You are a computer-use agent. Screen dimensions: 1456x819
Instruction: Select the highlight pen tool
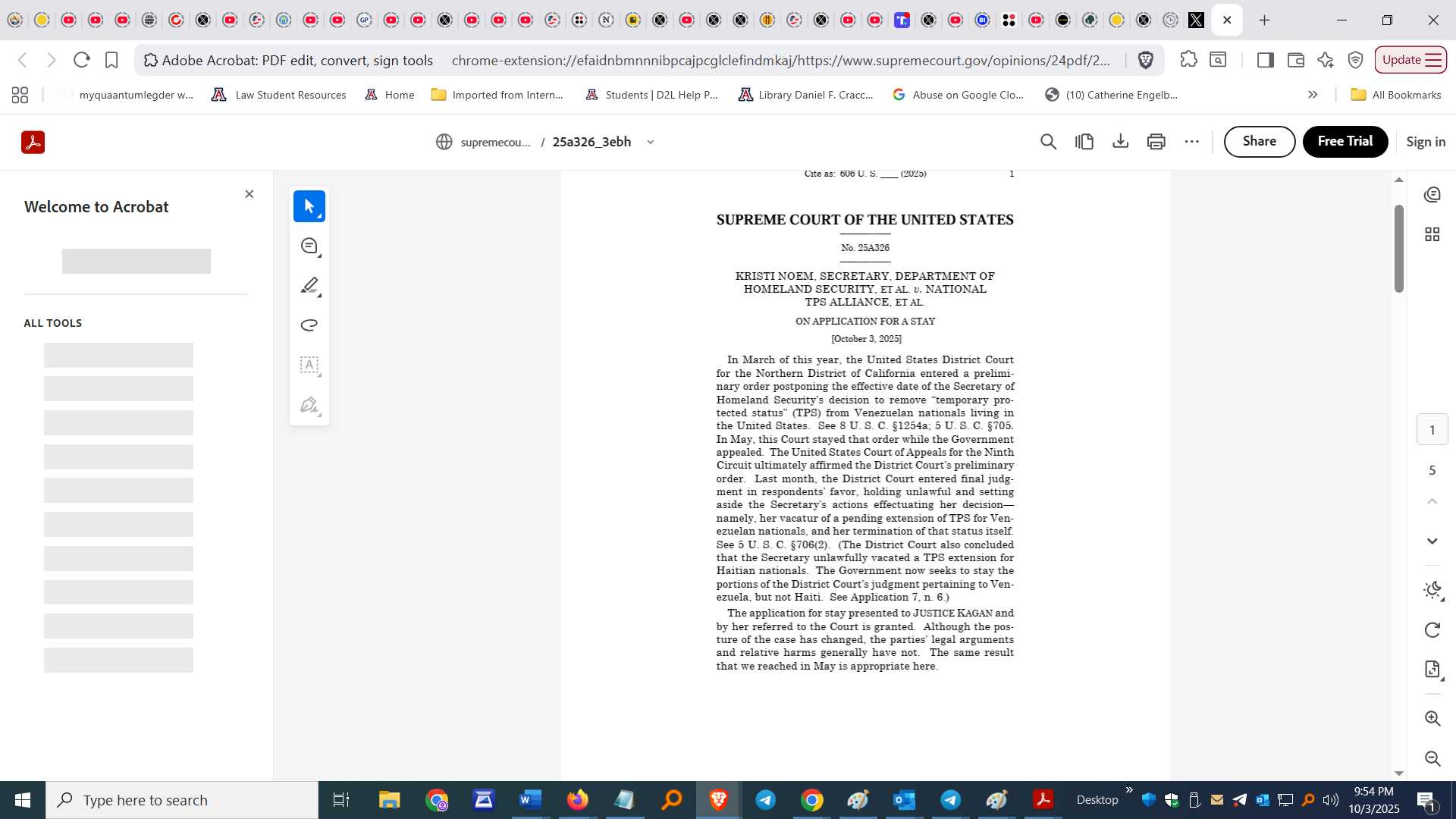(x=309, y=286)
